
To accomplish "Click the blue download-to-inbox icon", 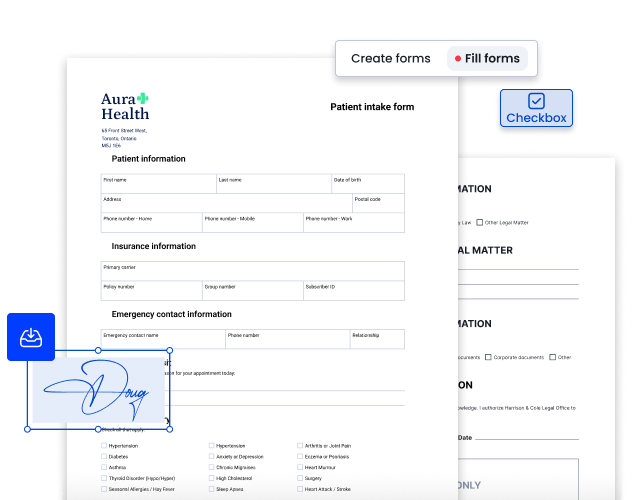I will 31,337.
